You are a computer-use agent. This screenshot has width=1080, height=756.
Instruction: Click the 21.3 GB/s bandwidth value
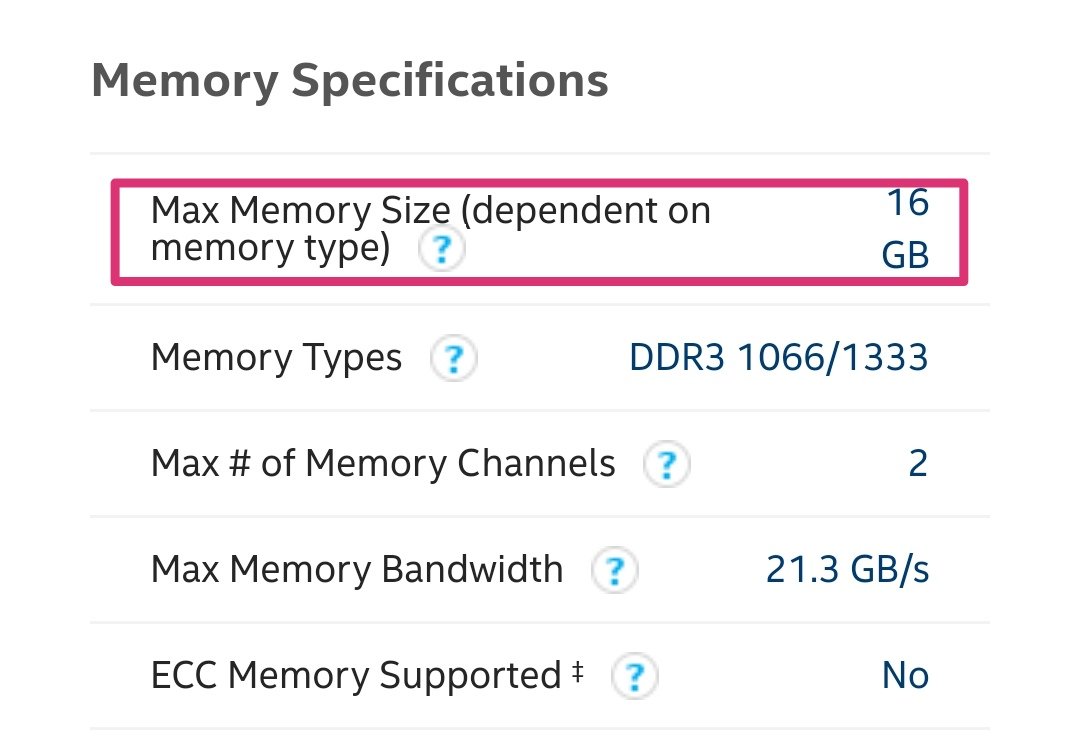pos(848,569)
